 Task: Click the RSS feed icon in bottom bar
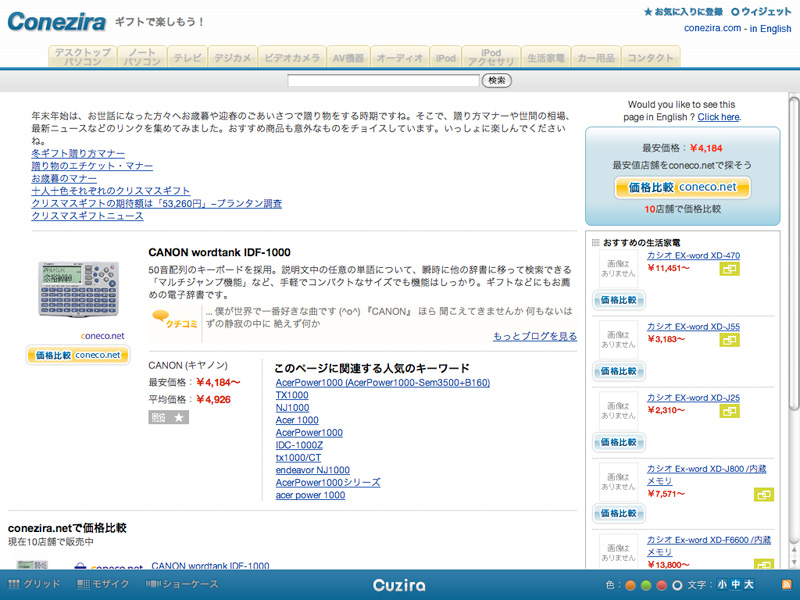pos(787,584)
